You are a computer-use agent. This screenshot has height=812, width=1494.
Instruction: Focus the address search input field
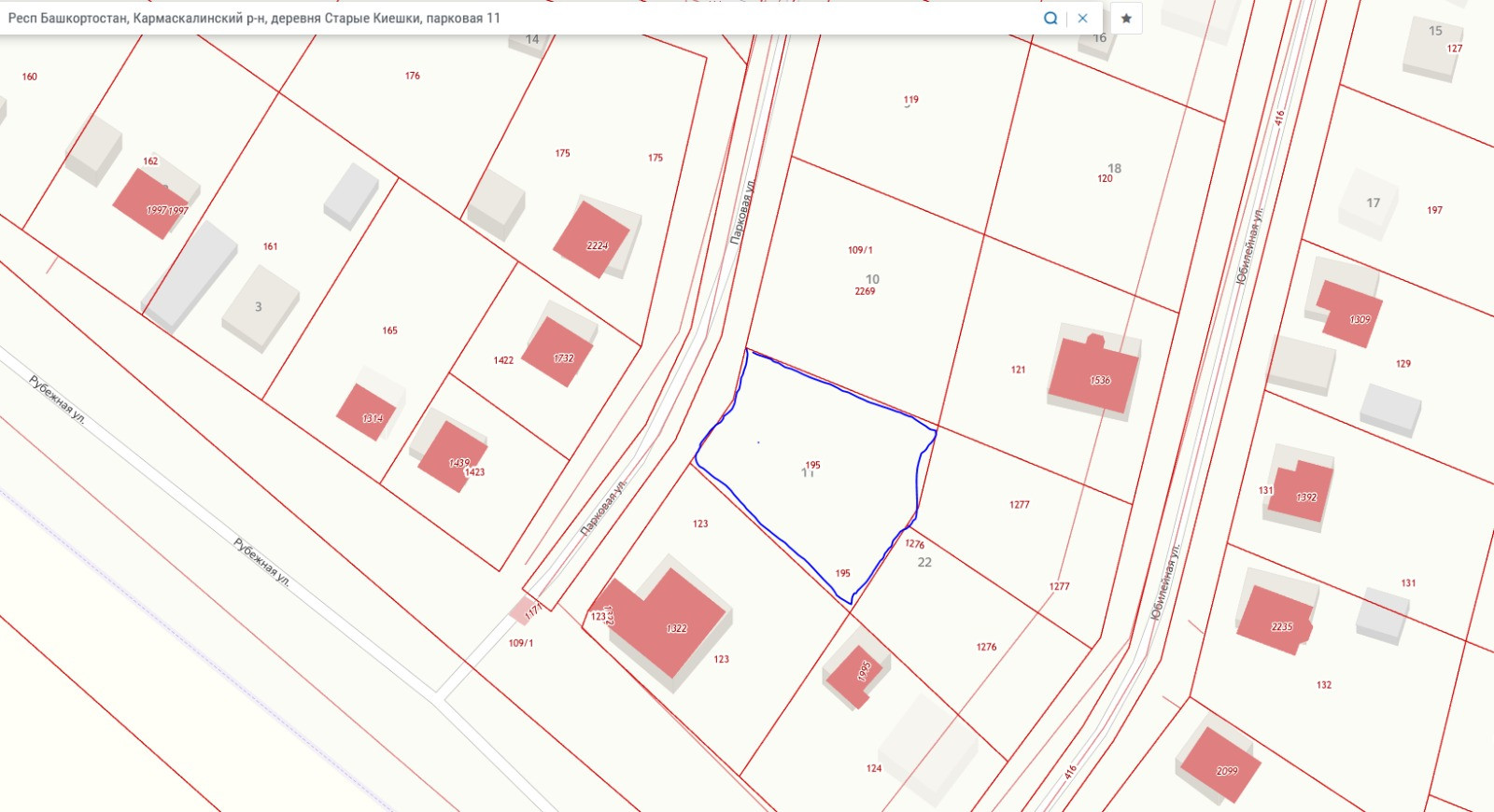click(514, 18)
